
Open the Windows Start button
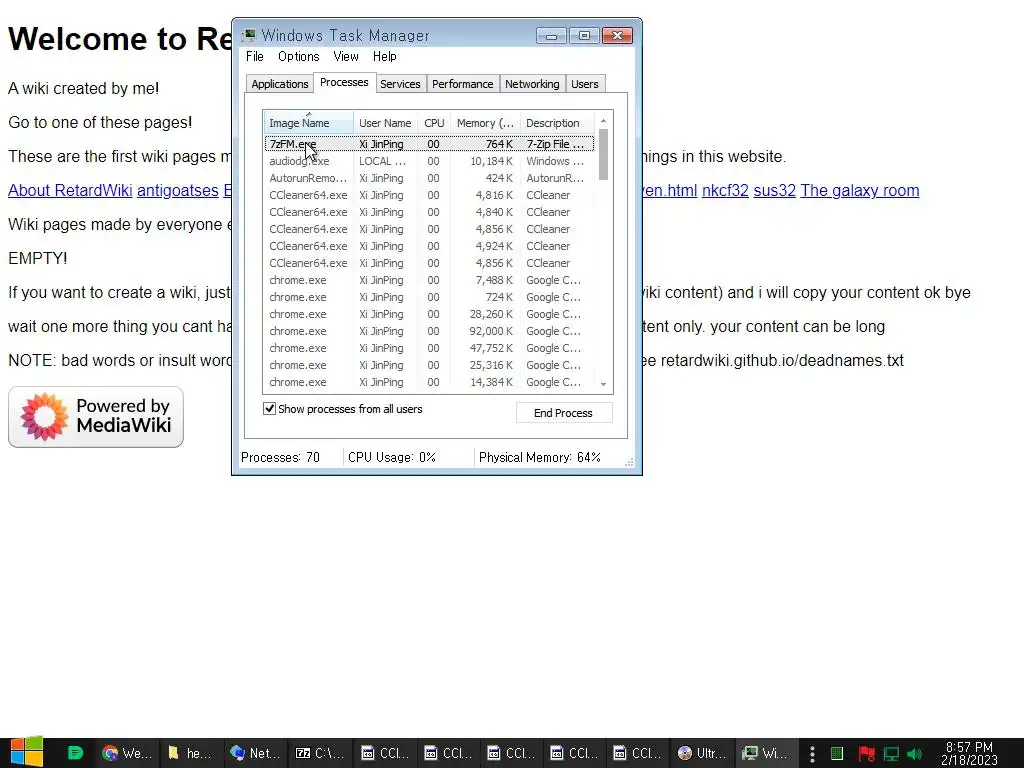pyautogui.click(x=26, y=752)
